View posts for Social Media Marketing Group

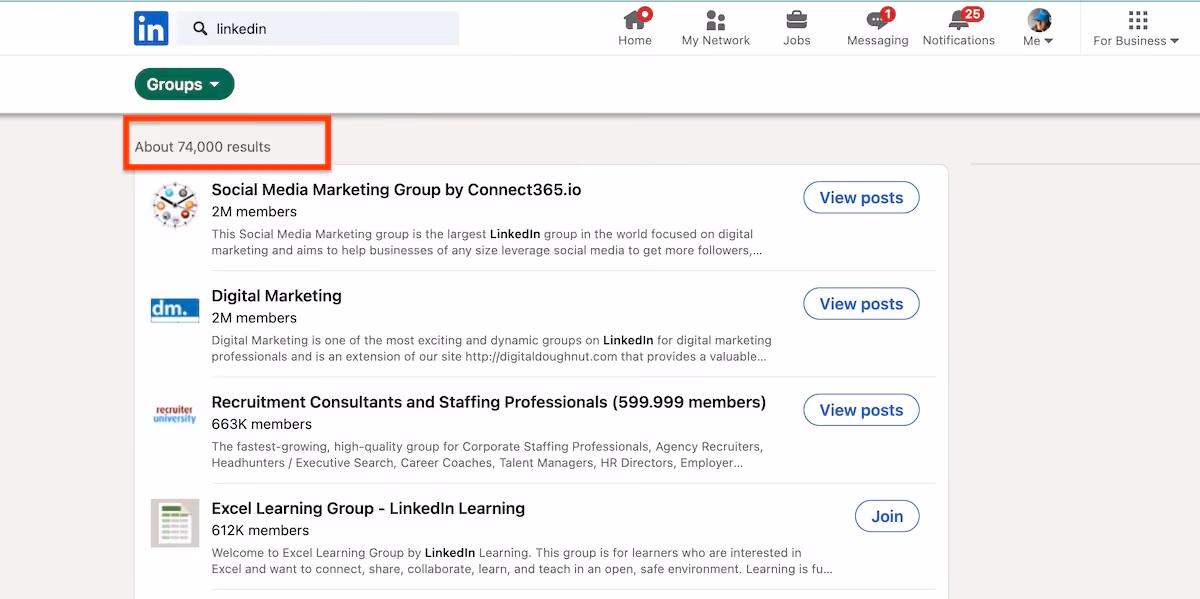click(861, 198)
